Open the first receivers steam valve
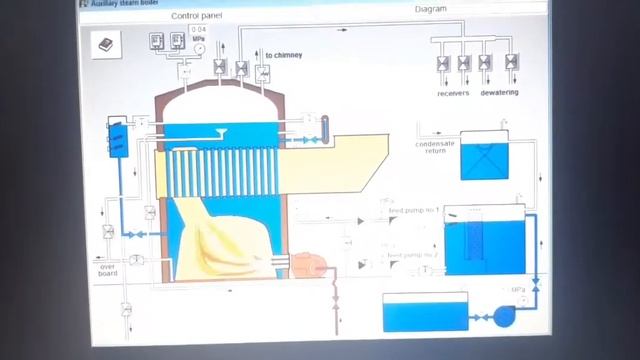 coord(443,64)
